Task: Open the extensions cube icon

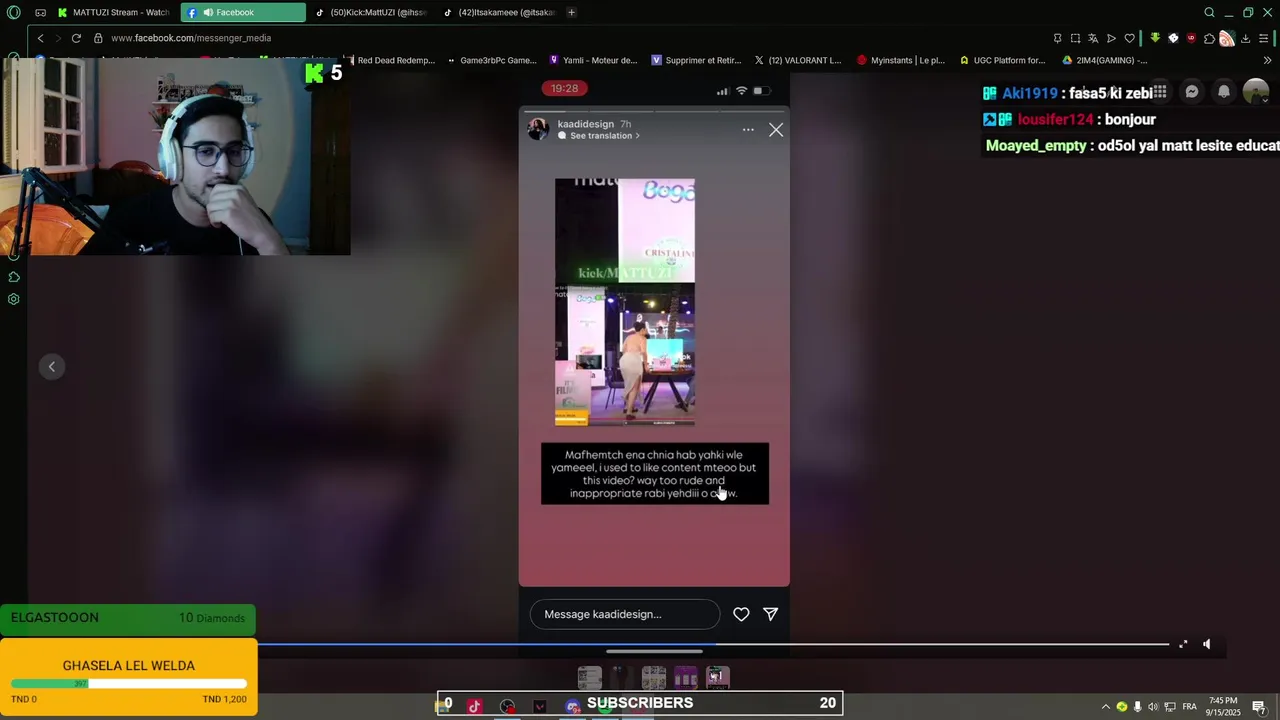Action: tap(1209, 38)
